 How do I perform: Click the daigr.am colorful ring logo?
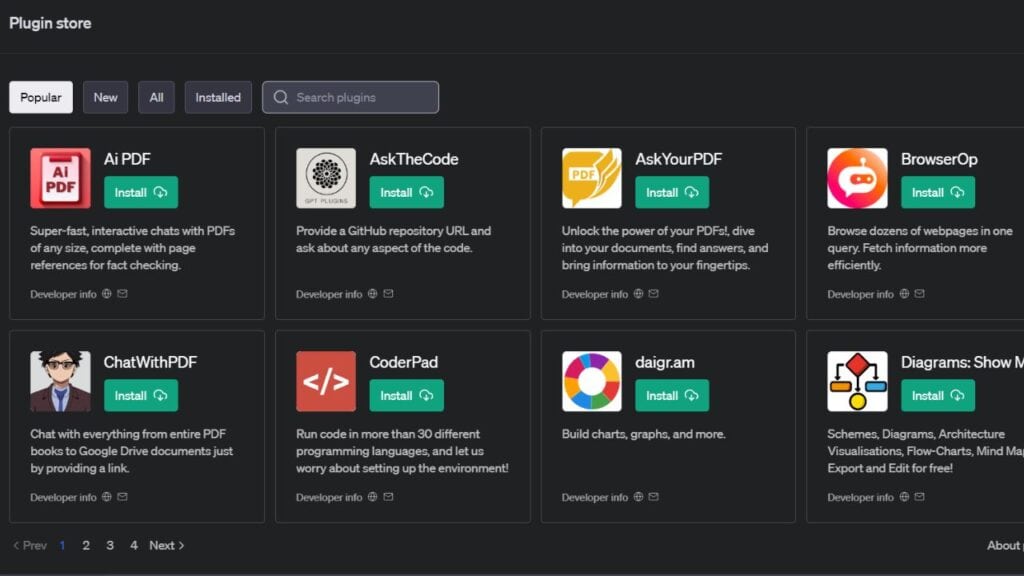(592, 381)
